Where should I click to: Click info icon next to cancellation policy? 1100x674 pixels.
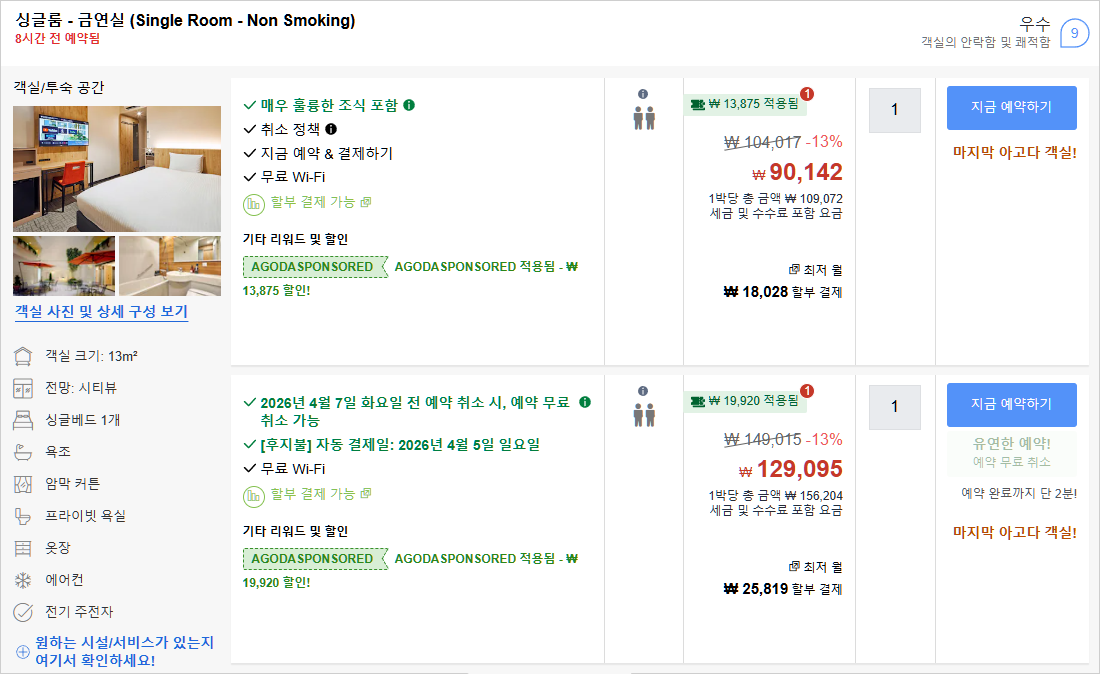click(331, 129)
